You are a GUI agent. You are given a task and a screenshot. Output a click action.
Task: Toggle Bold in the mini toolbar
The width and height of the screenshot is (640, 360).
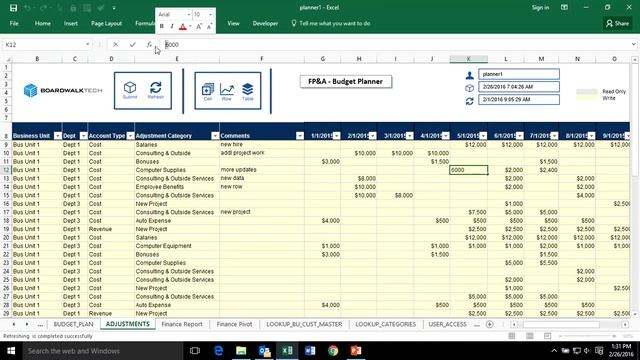[x=162, y=27]
